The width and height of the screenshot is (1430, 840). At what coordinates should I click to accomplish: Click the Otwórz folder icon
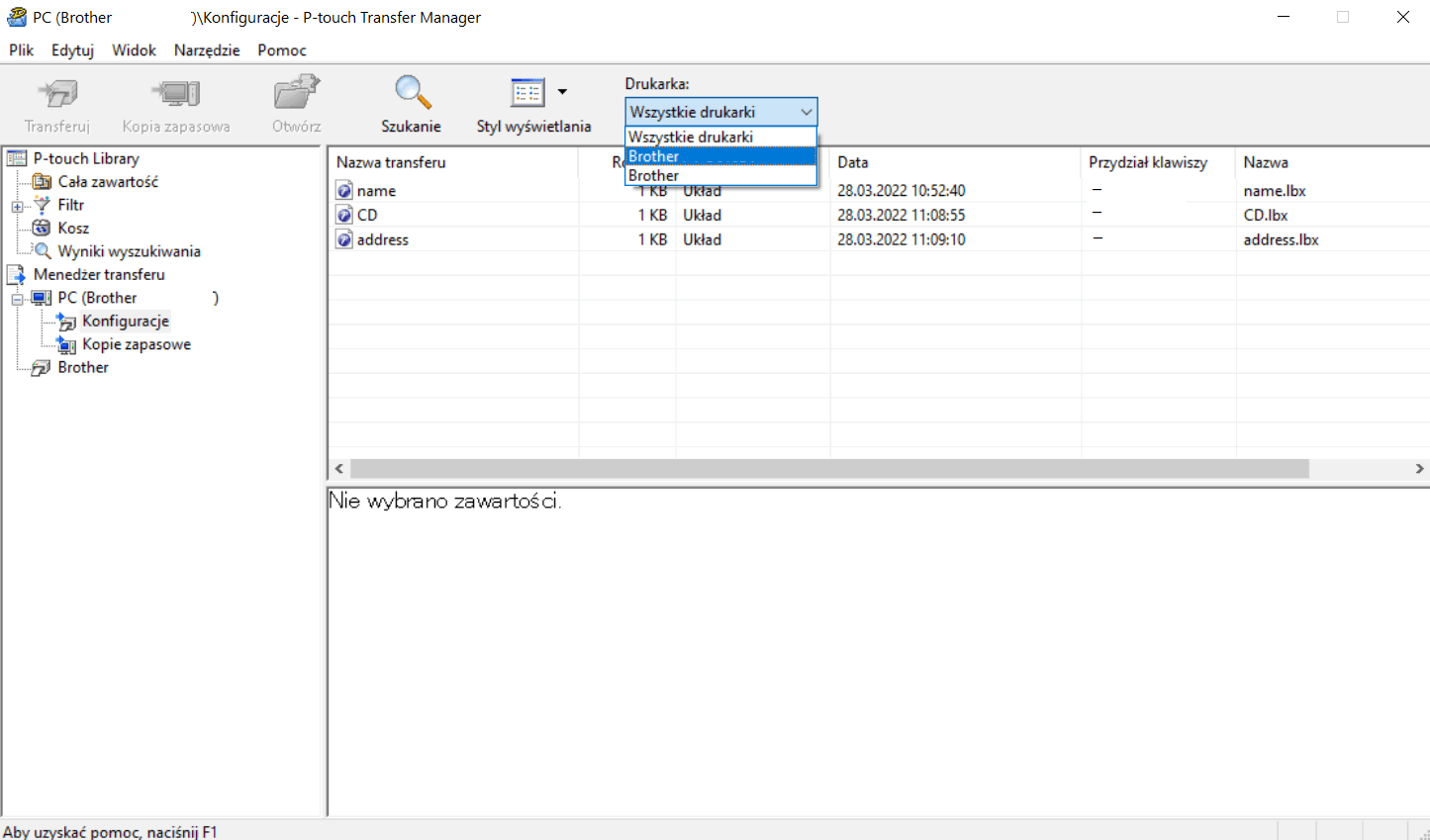tap(297, 94)
